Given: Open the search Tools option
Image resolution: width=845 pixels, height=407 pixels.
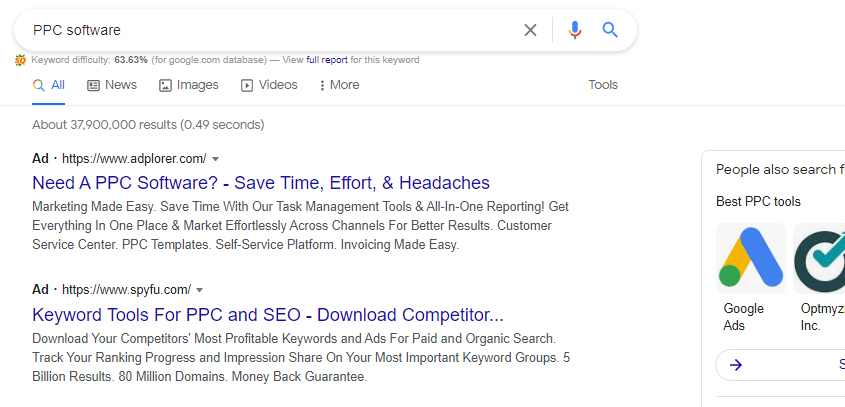Looking at the screenshot, I should [x=603, y=85].
